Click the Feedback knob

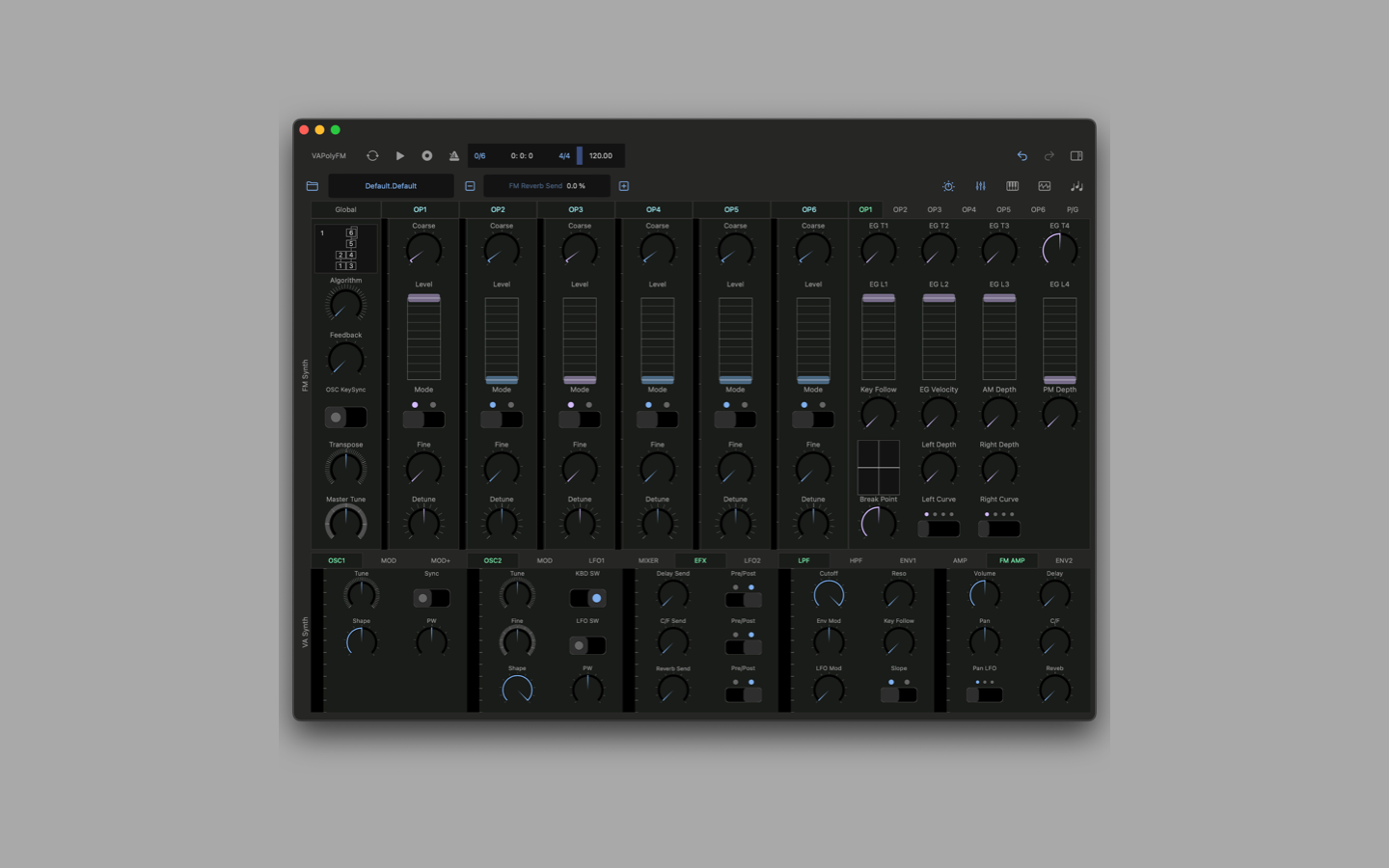coord(345,360)
